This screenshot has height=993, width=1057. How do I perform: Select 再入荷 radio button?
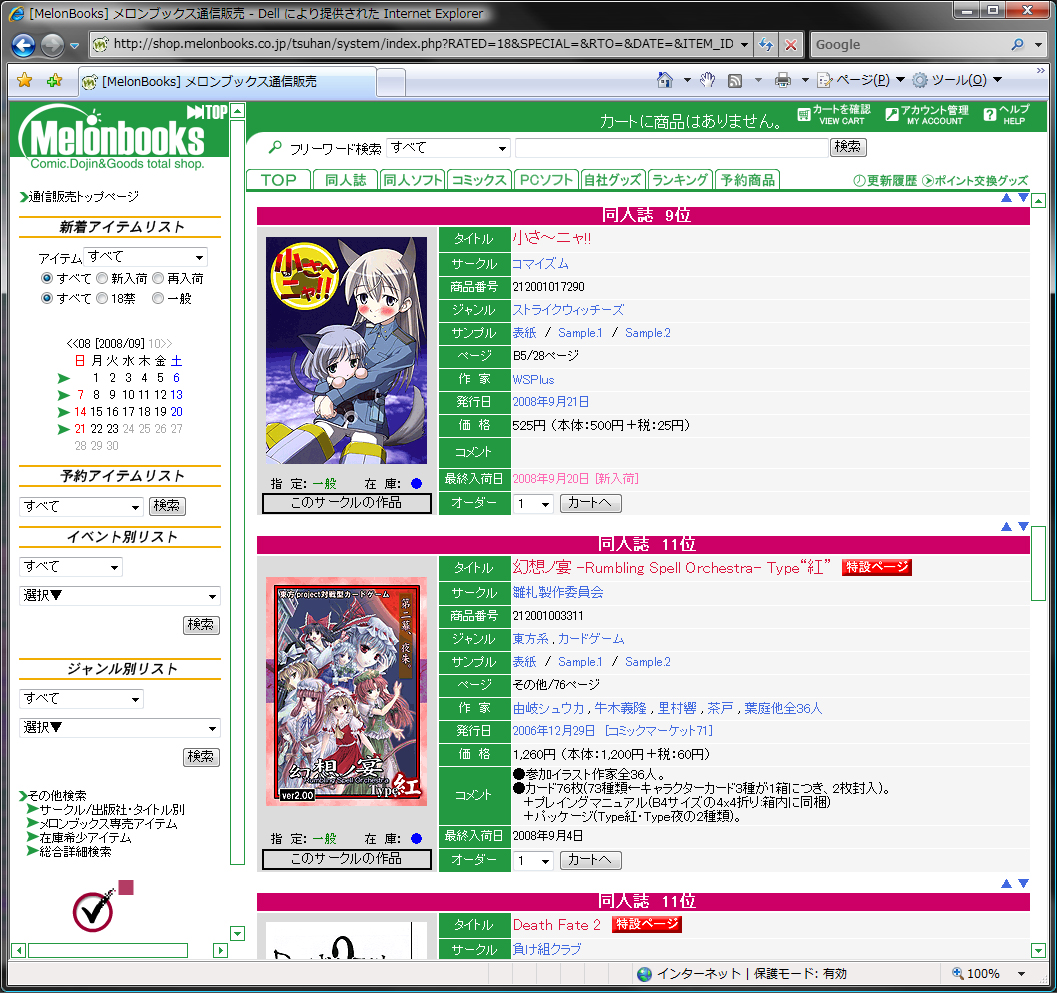tap(158, 278)
